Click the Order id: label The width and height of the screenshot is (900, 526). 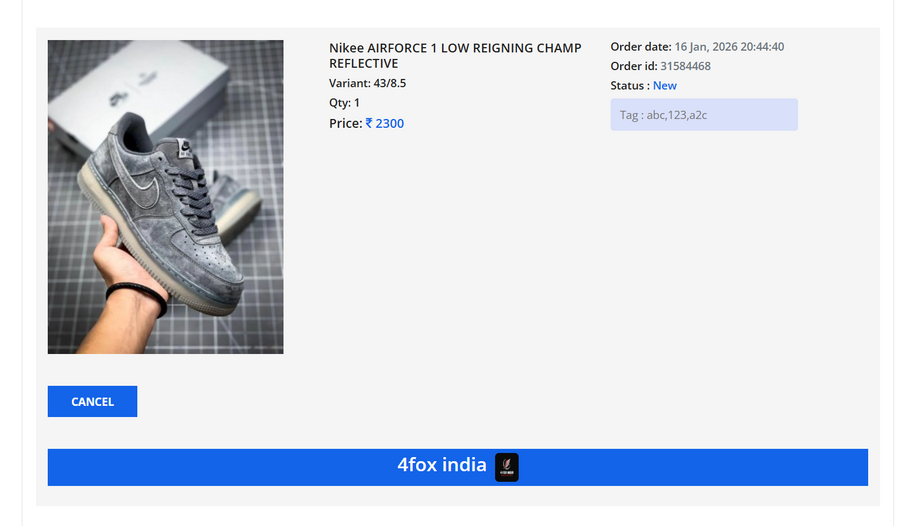[634, 66]
